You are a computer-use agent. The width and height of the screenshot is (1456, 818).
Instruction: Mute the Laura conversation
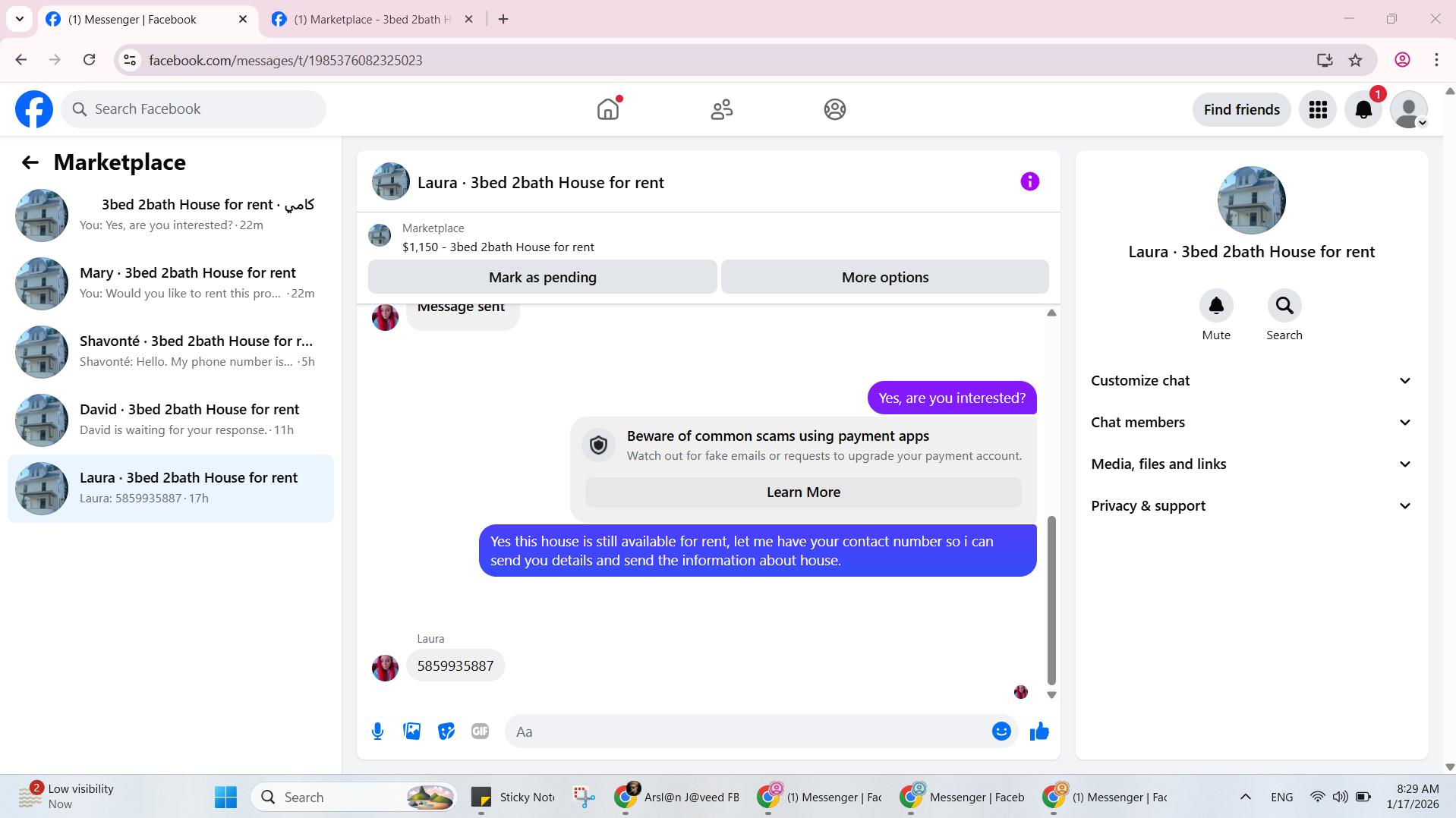pyautogui.click(x=1216, y=306)
